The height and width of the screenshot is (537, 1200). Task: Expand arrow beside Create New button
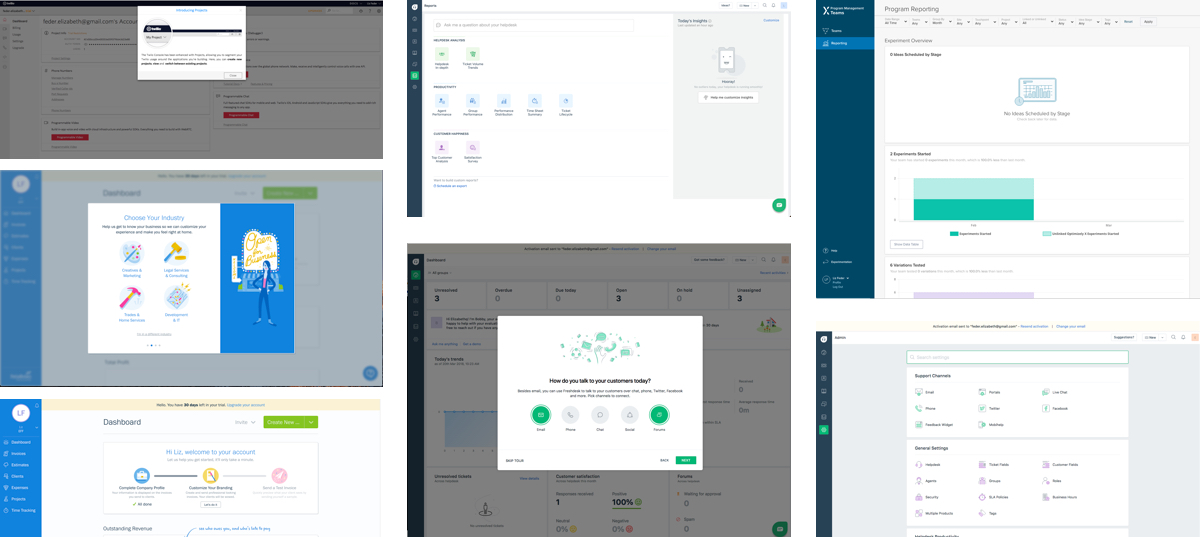point(311,422)
